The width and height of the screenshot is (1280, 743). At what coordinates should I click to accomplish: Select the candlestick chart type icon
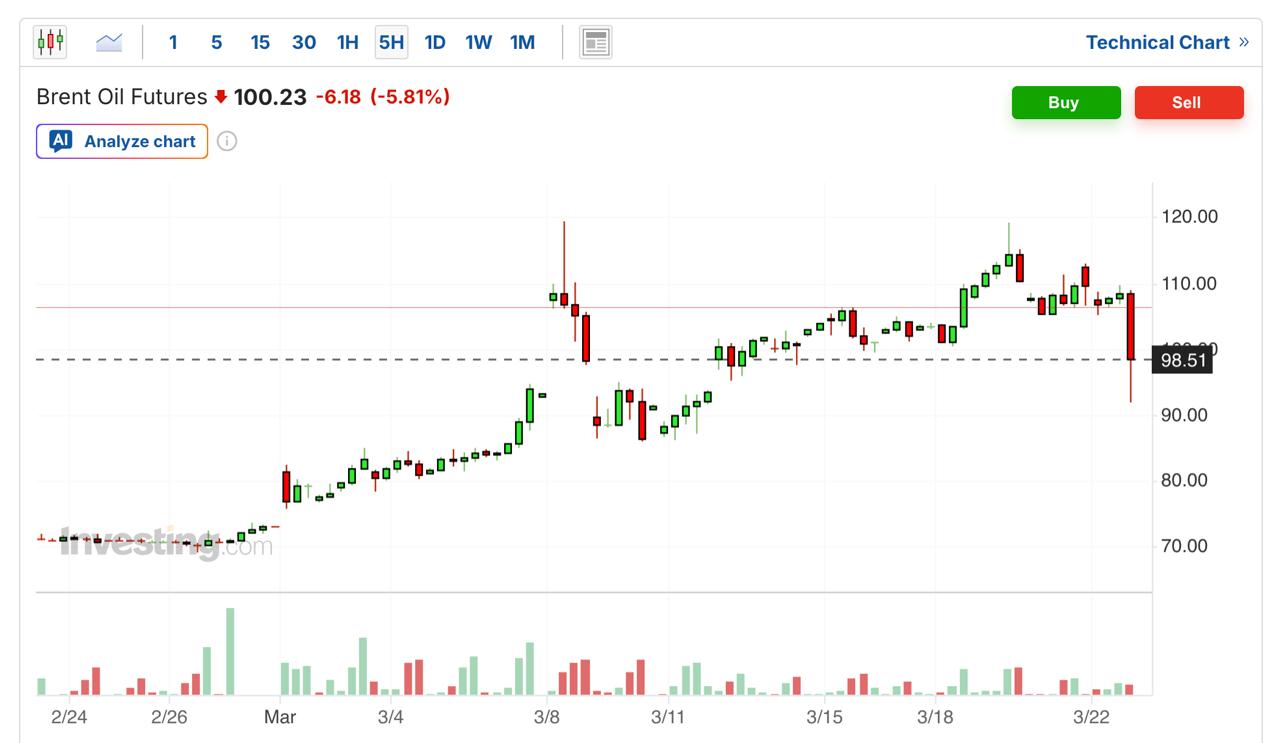[50, 42]
